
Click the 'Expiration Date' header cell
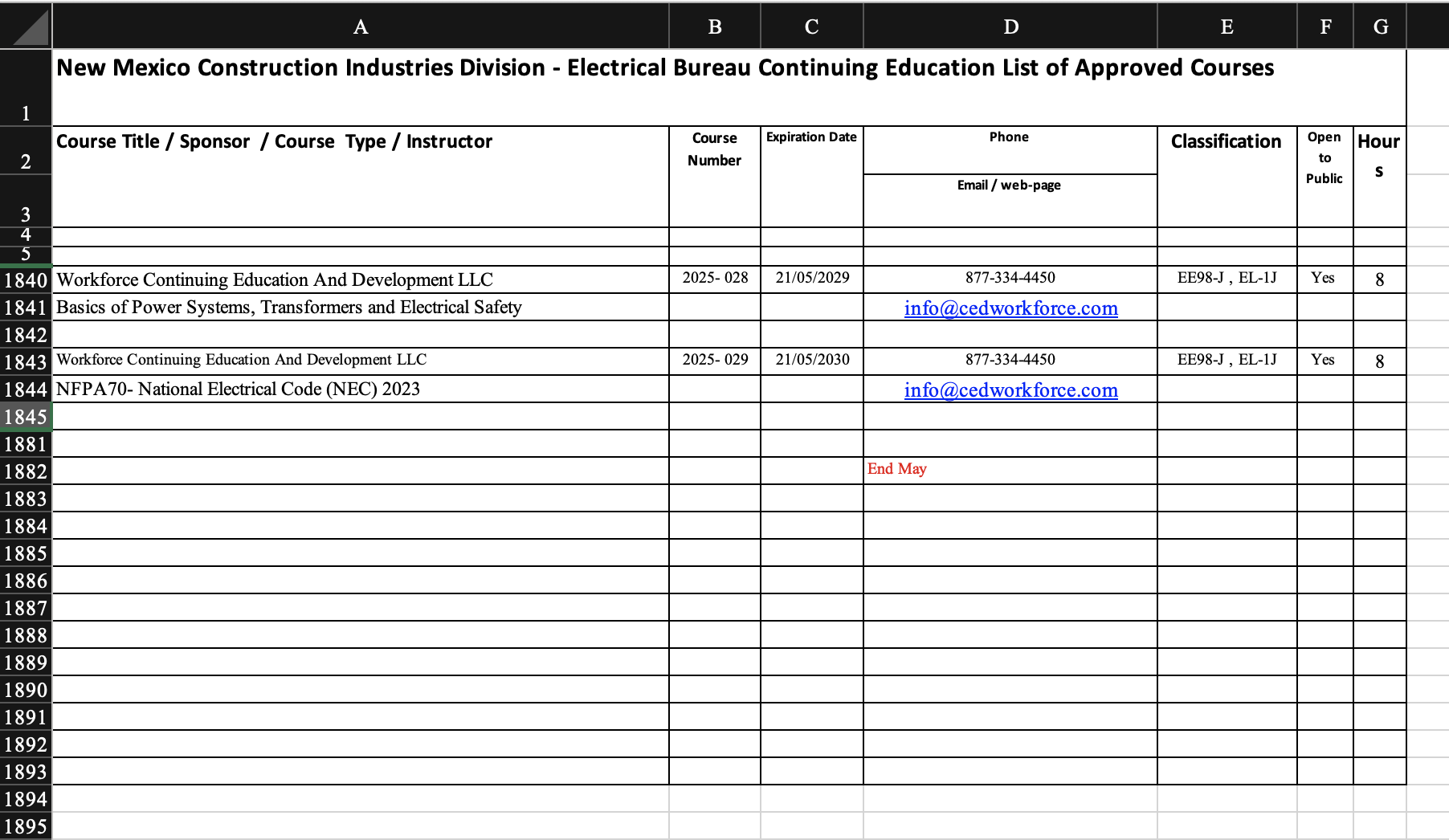tap(812, 177)
